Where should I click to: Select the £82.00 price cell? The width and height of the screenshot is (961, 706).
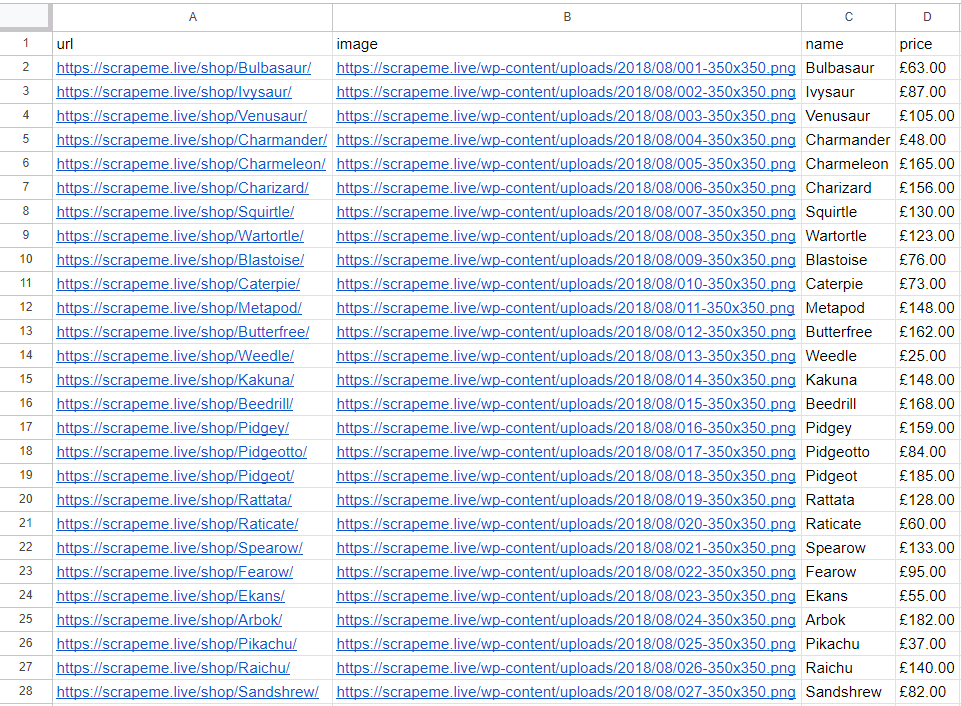pos(927,692)
